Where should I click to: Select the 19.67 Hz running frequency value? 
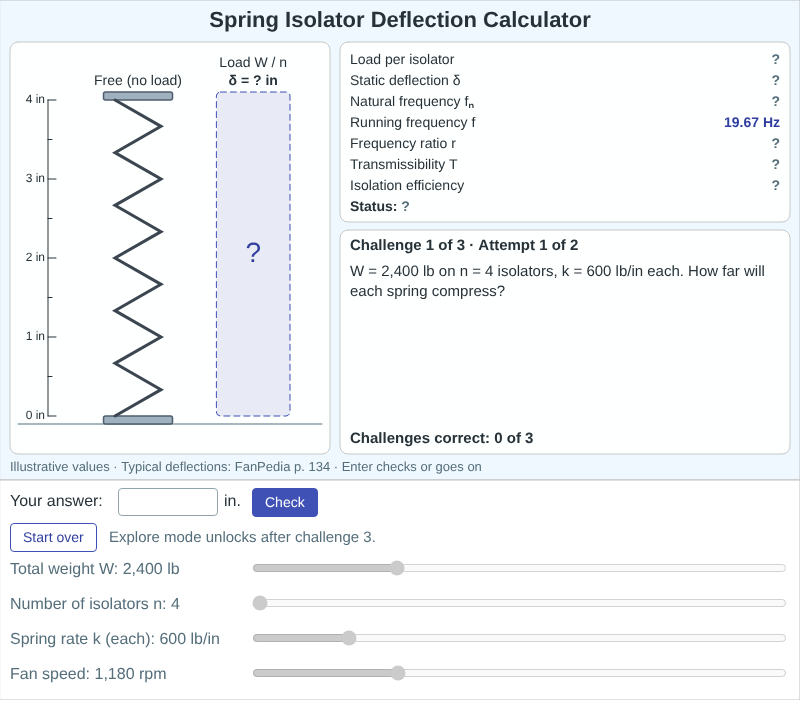pyautogui.click(x=752, y=122)
